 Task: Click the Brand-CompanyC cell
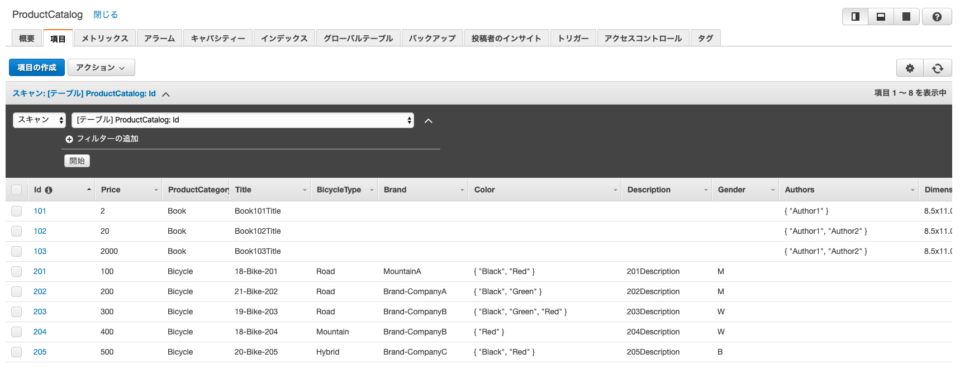pyautogui.click(x=415, y=353)
